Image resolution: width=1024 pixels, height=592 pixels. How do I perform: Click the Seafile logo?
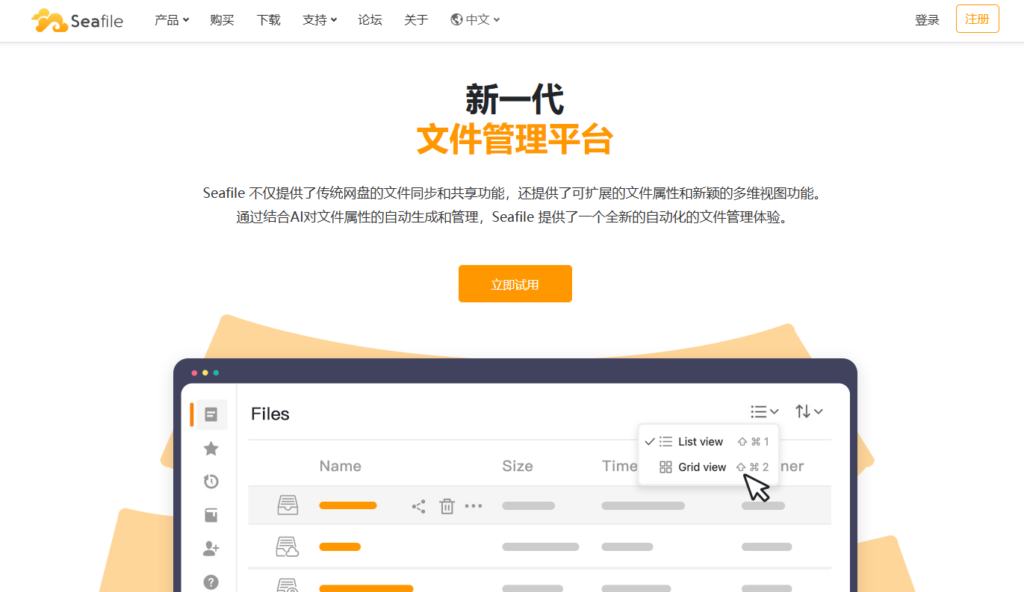tap(77, 20)
